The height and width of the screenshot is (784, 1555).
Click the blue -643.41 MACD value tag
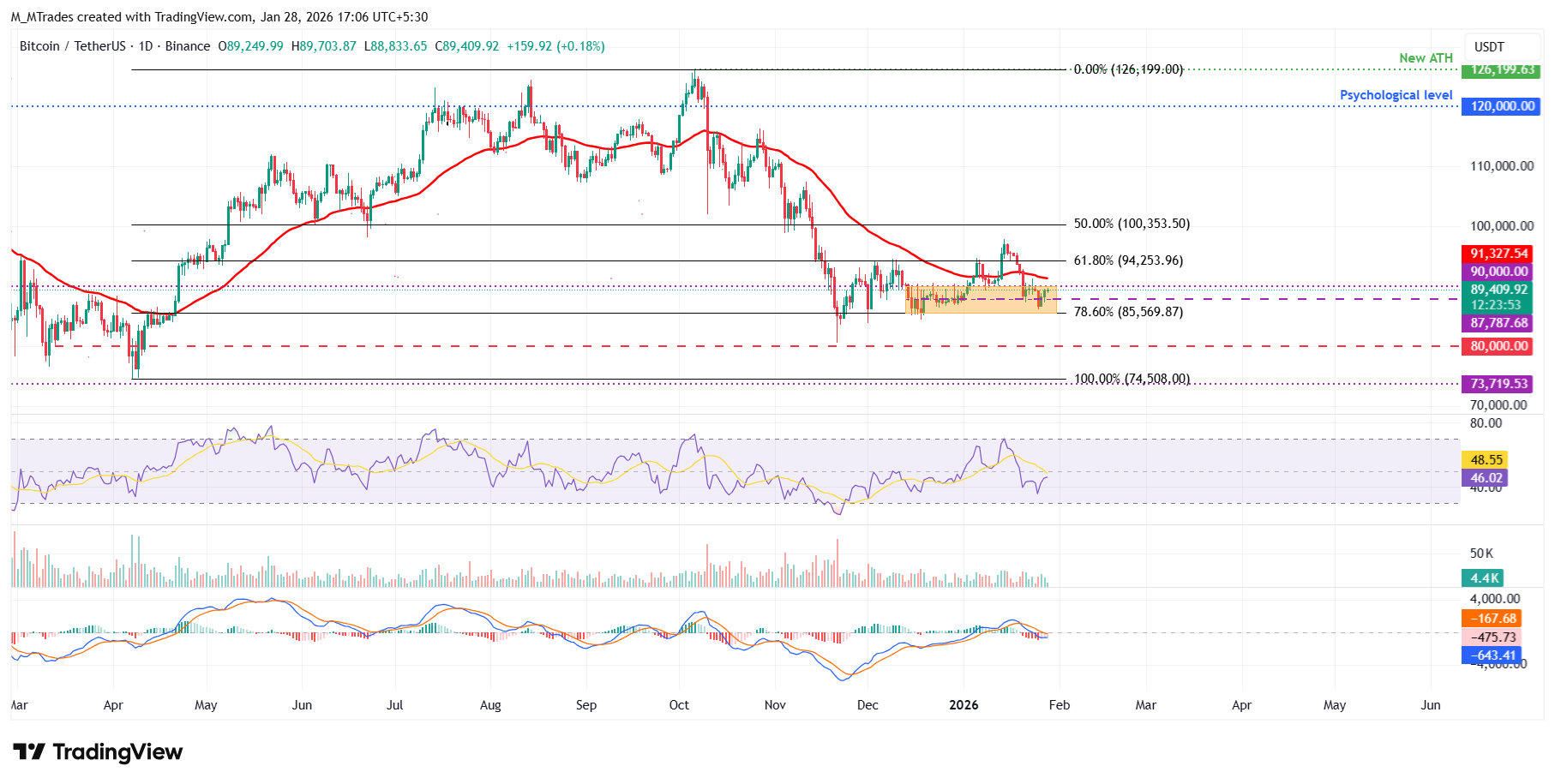1492,655
